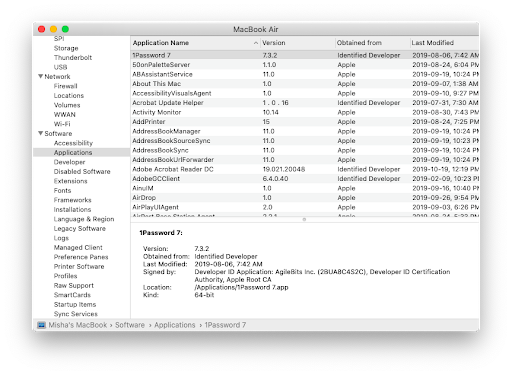Select Storage in the sidebar
Viewport: 512px width, 375px height.
(66, 48)
